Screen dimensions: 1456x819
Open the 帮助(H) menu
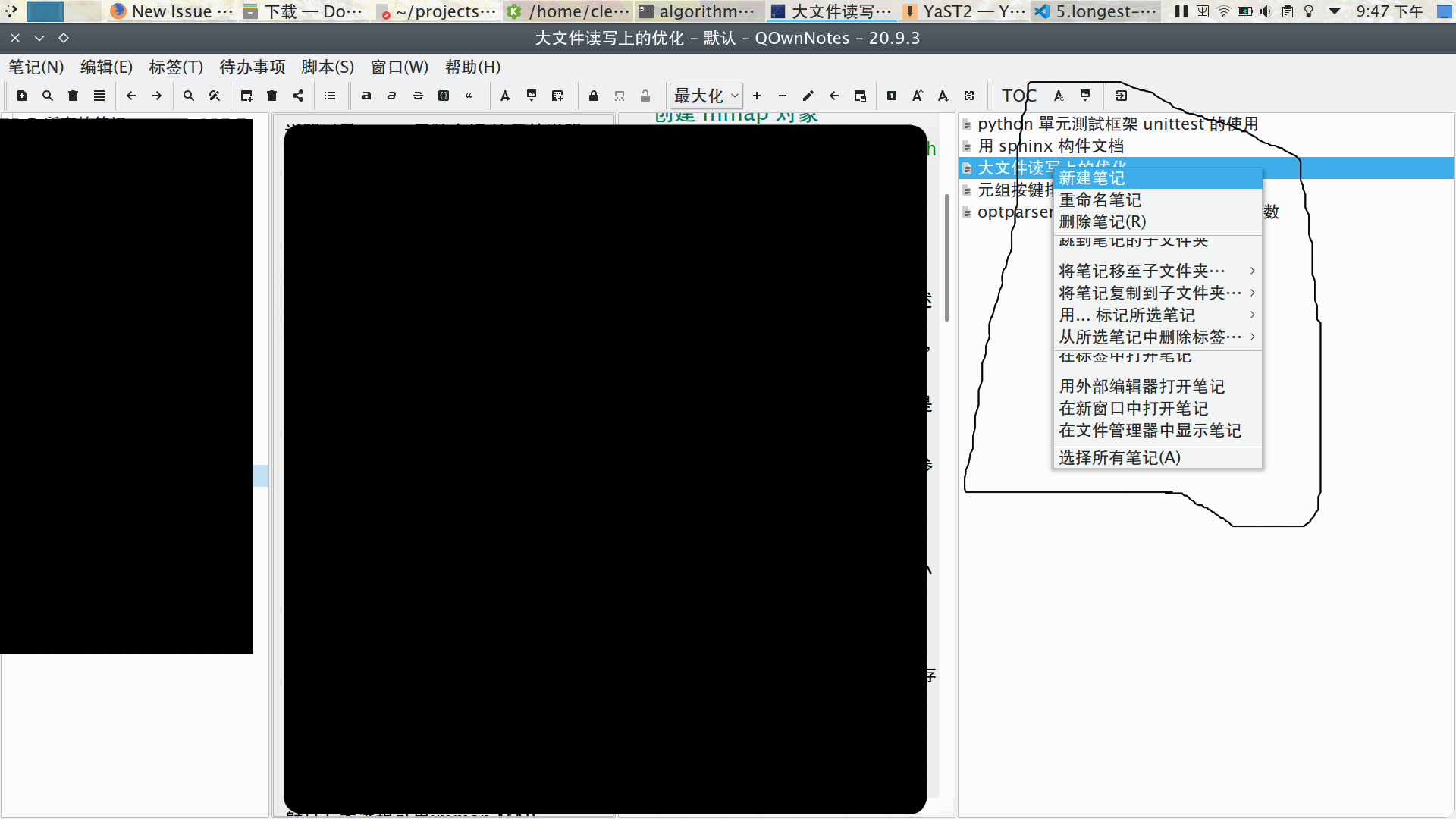473,67
